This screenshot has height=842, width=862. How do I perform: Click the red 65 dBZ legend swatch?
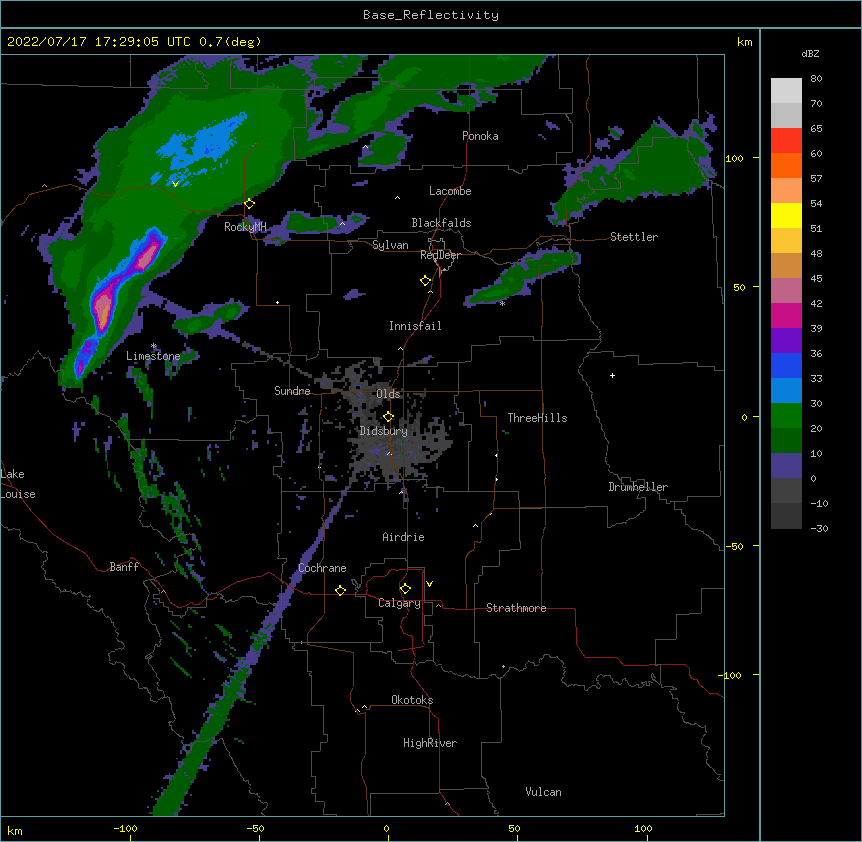click(x=786, y=140)
